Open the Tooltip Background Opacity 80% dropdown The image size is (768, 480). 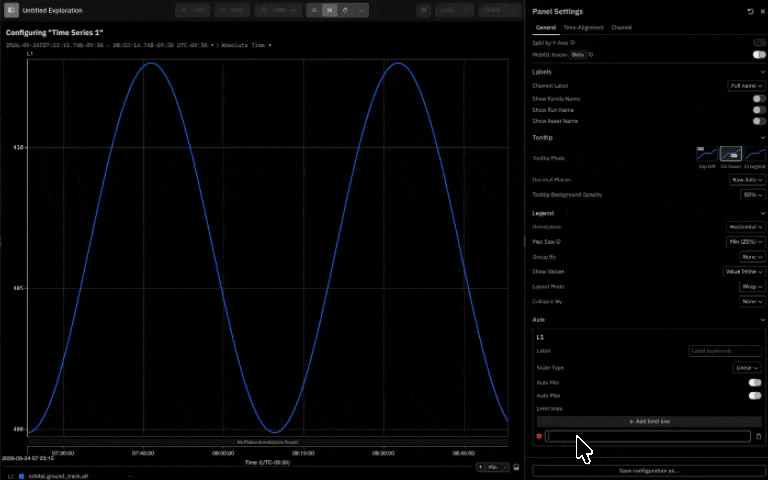point(752,195)
